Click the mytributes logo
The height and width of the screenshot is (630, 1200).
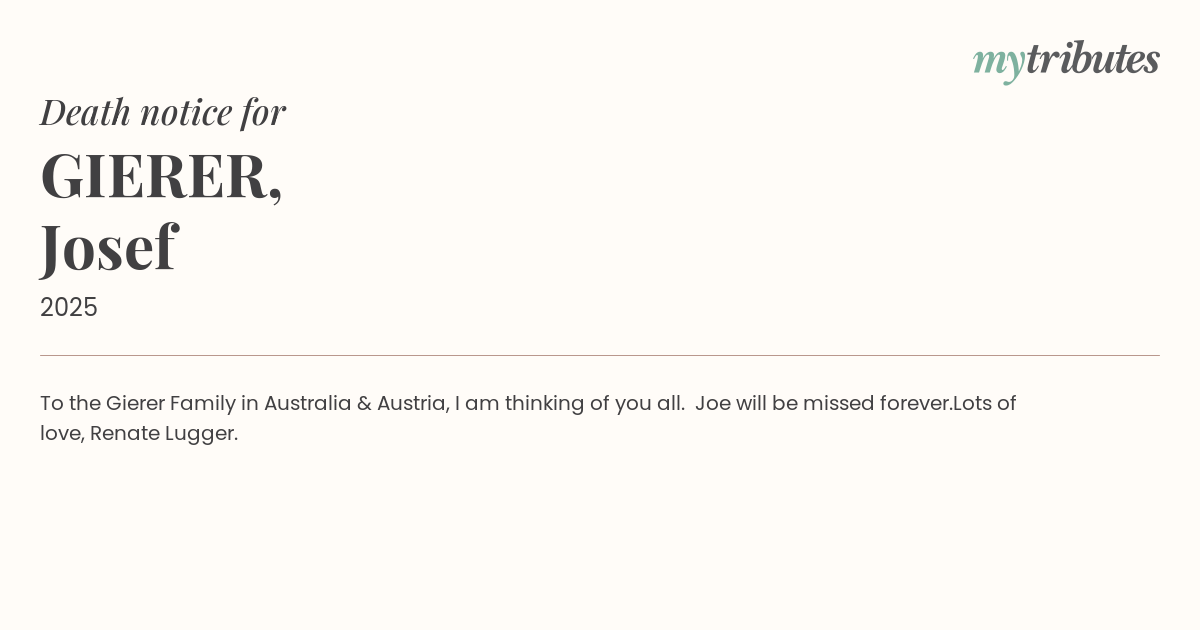point(1066,60)
